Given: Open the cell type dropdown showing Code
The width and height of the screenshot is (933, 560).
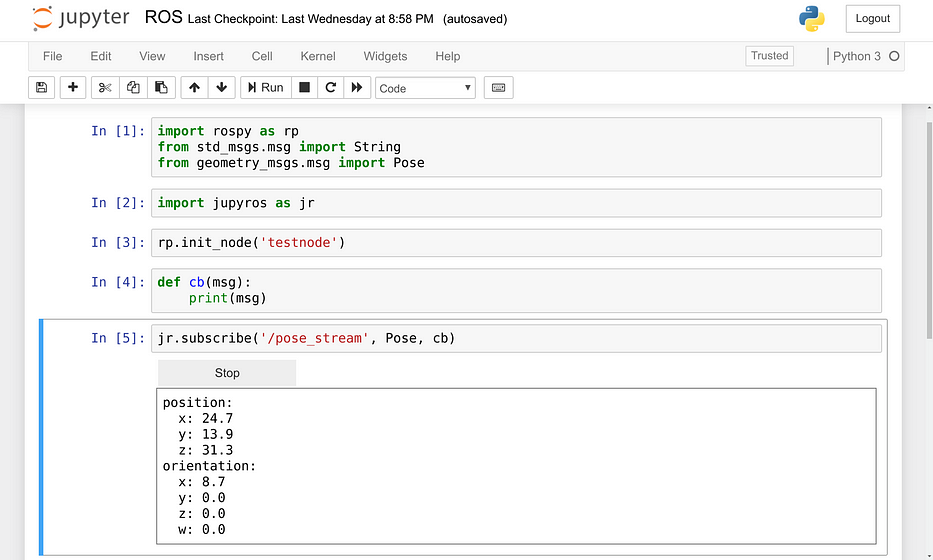Looking at the screenshot, I should (425, 88).
